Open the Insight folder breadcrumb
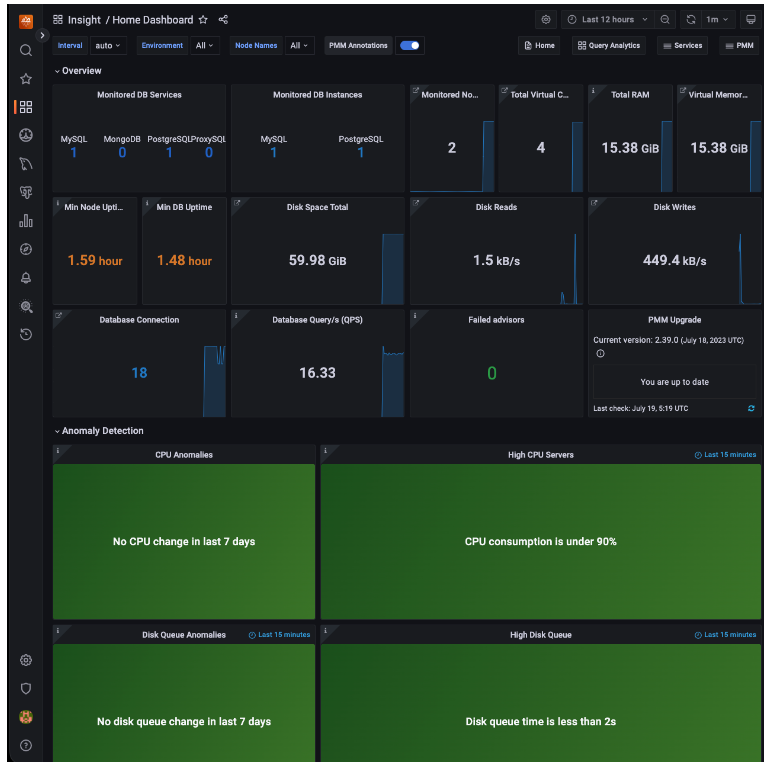Image resolution: width=767 pixels, height=762 pixels. (x=84, y=20)
